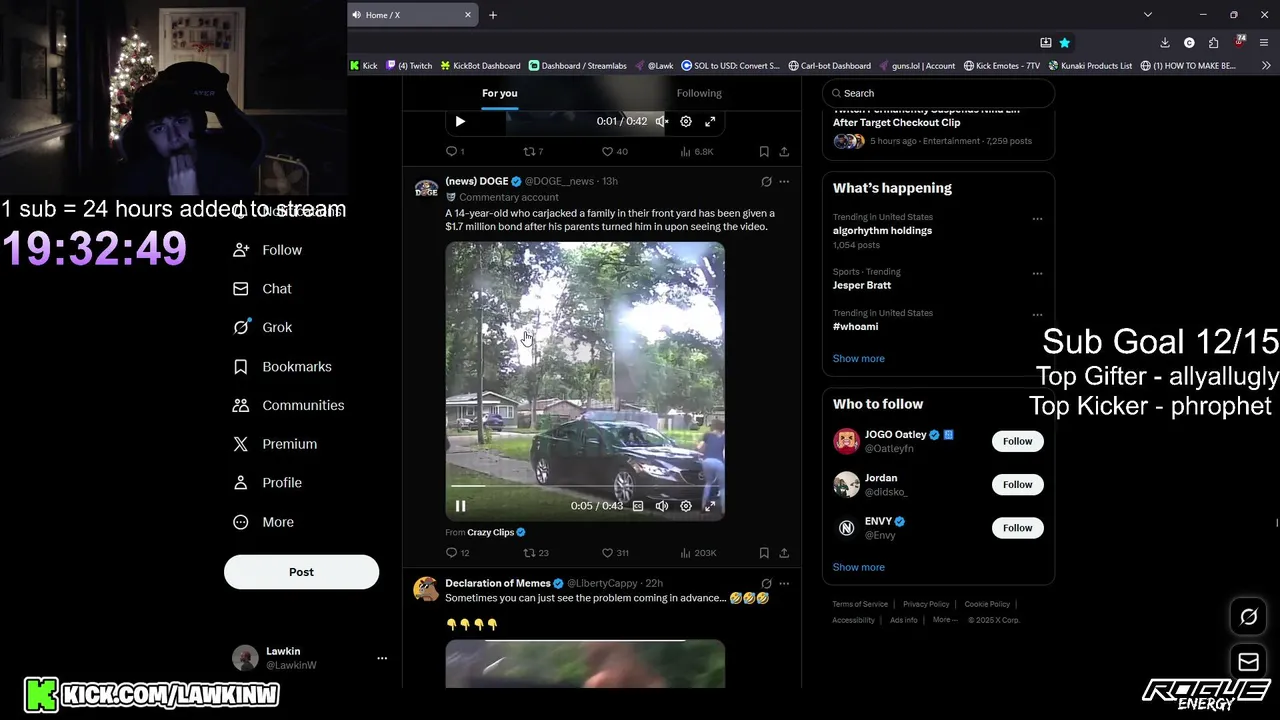Show more trends under What's happening

coord(858,358)
